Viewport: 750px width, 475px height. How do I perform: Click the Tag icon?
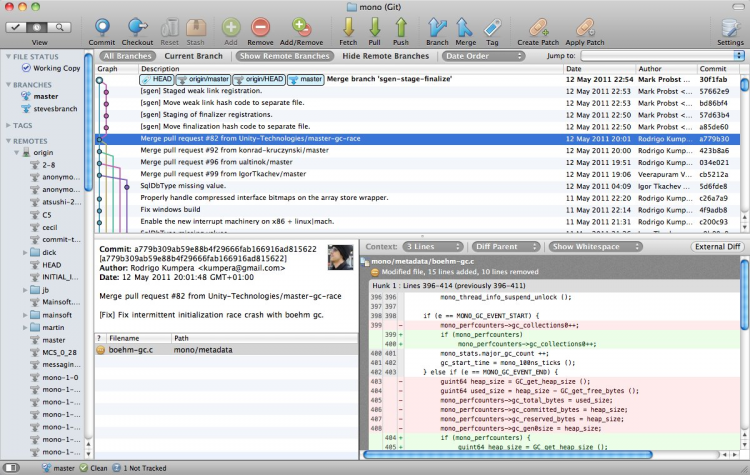point(492,27)
